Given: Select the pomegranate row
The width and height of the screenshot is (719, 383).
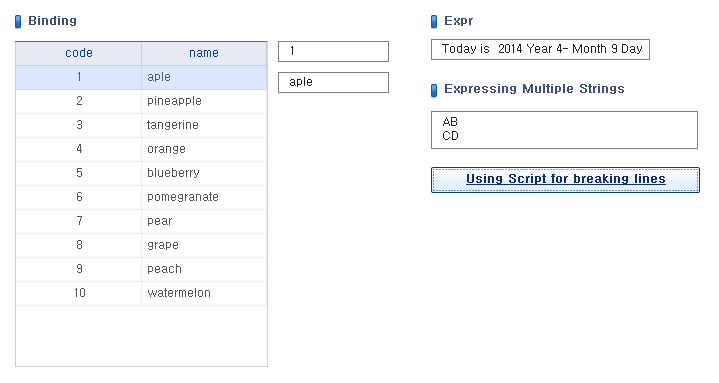Looking at the screenshot, I should point(141,197).
